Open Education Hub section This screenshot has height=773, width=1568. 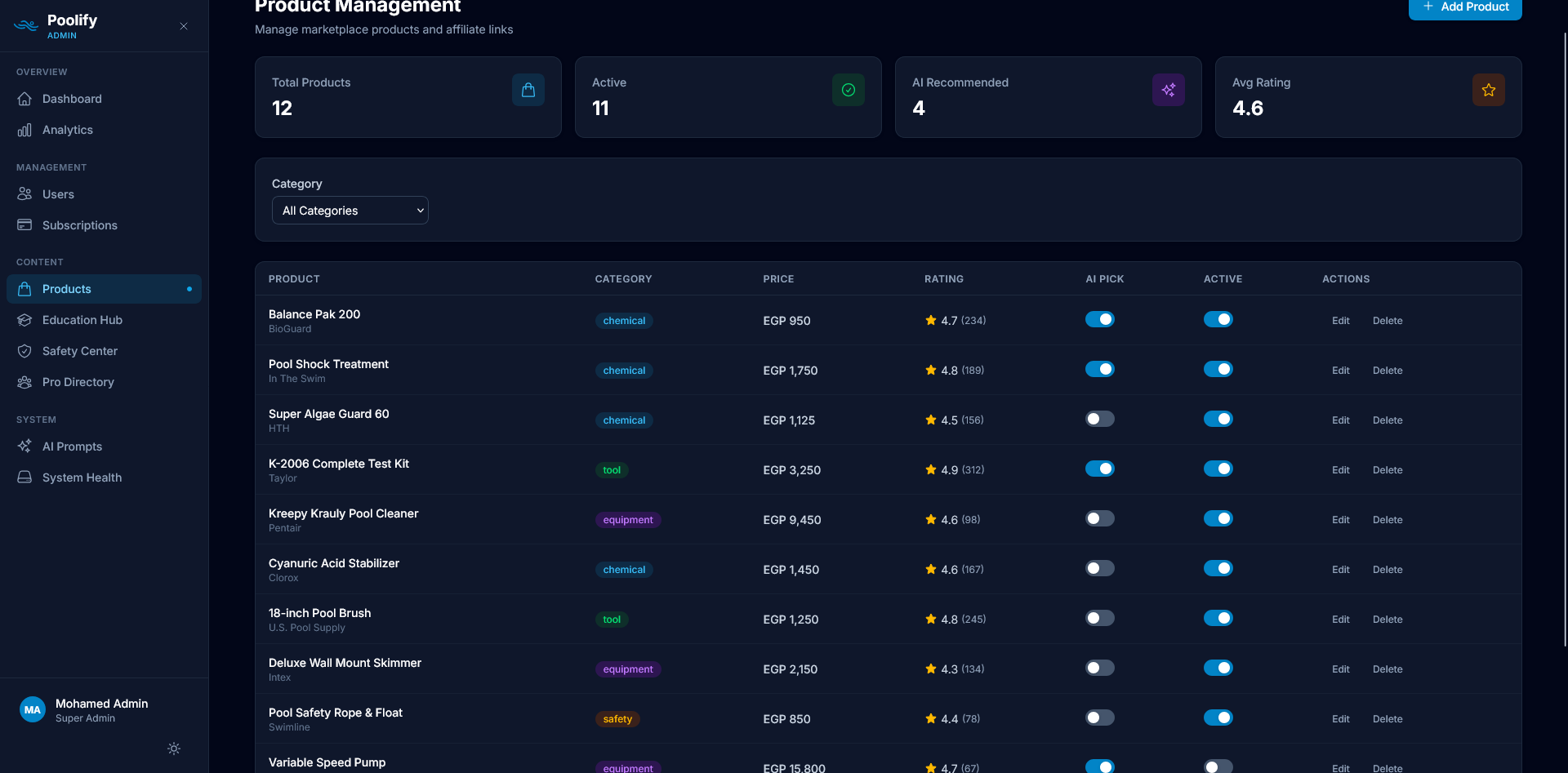tap(104, 320)
